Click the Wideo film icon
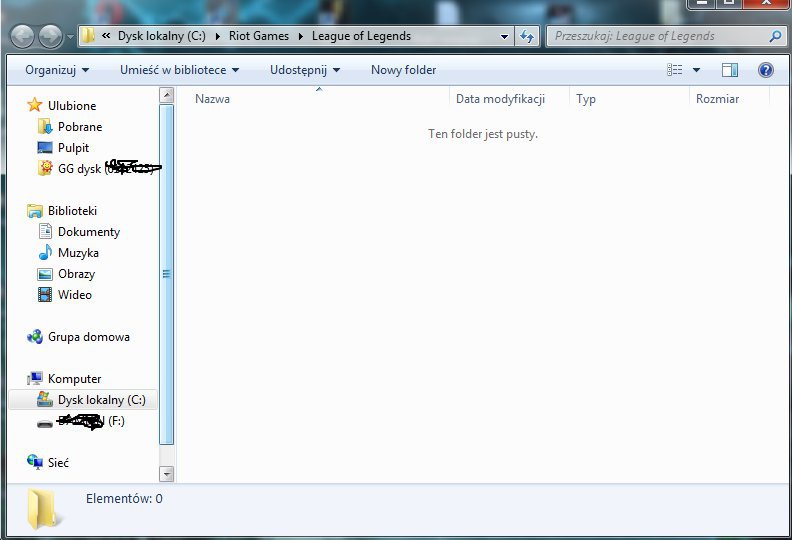Screen dimensions: 792x540 point(45,294)
